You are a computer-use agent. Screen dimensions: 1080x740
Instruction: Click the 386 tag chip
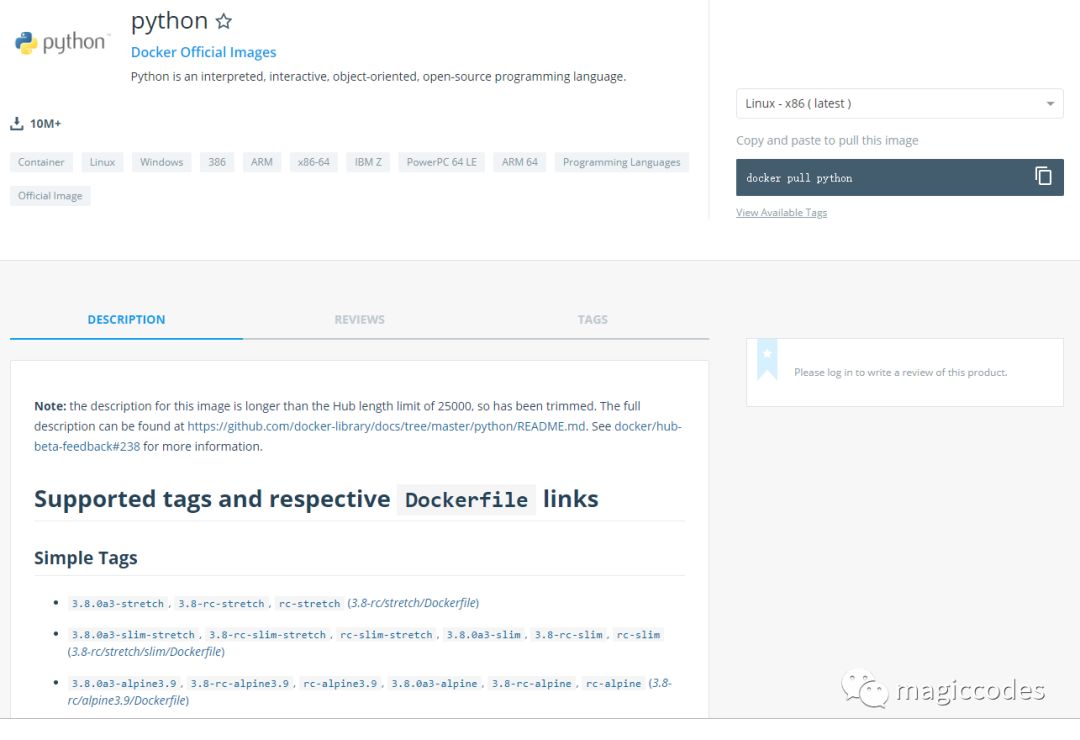pyautogui.click(x=217, y=162)
